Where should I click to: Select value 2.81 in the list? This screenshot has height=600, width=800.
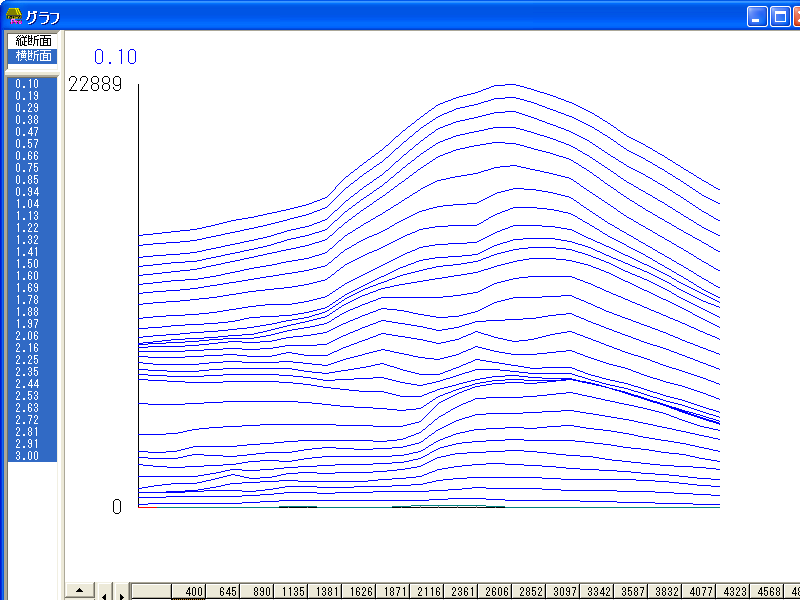coord(33,432)
